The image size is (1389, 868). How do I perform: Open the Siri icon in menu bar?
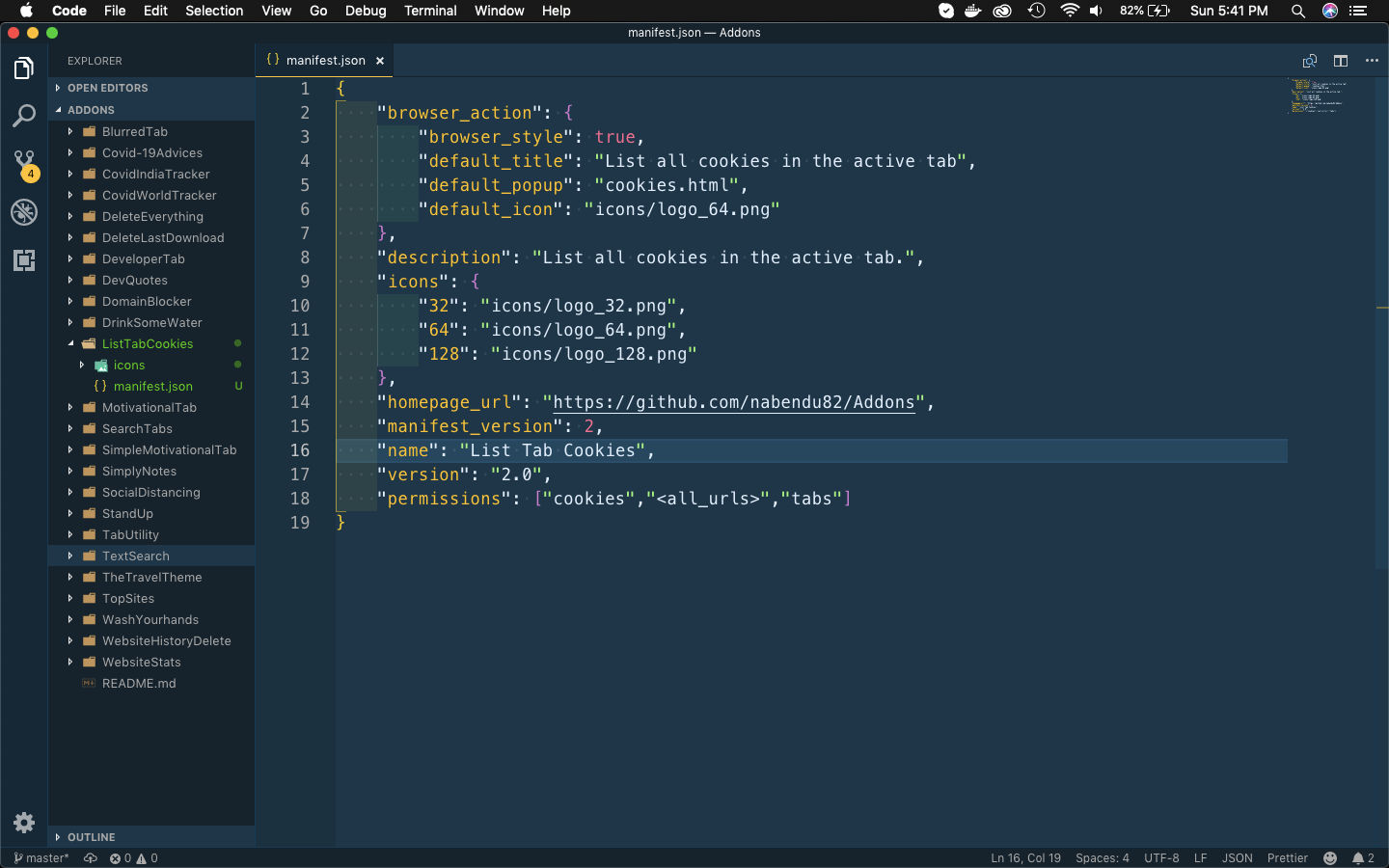(x=1330, y=11)
